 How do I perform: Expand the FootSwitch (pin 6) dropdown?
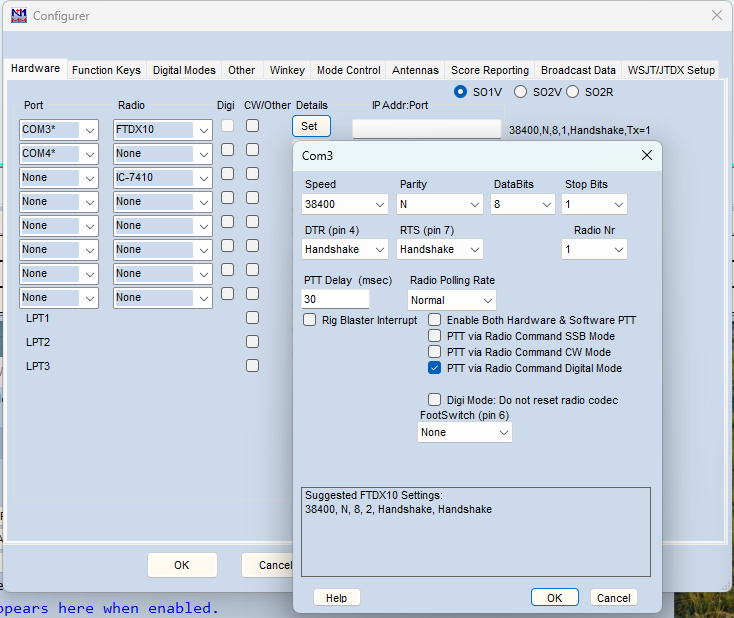pos(465,432)
